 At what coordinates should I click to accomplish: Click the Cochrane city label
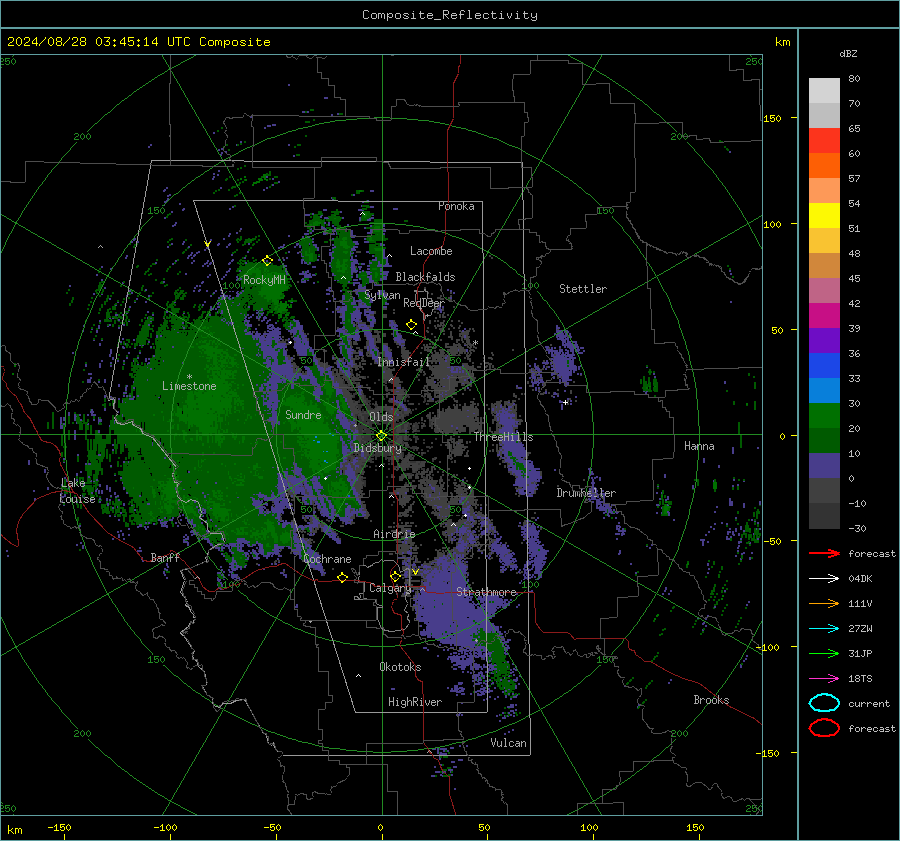(327, 559)
